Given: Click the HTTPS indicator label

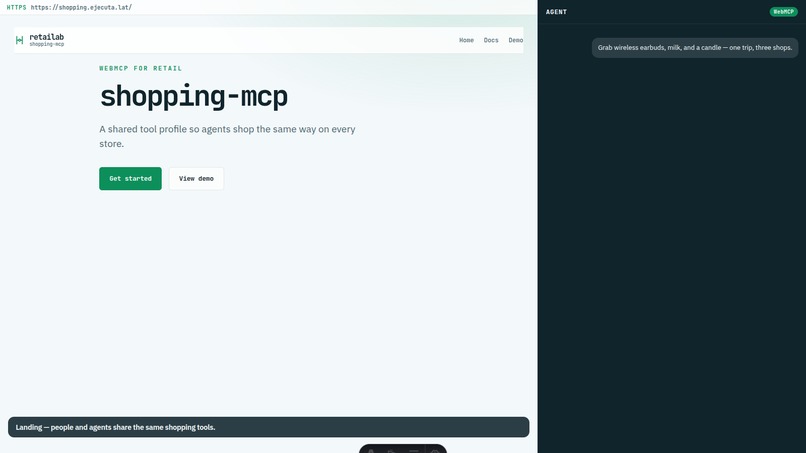Looking at the screenshot, I should (16, 7).
